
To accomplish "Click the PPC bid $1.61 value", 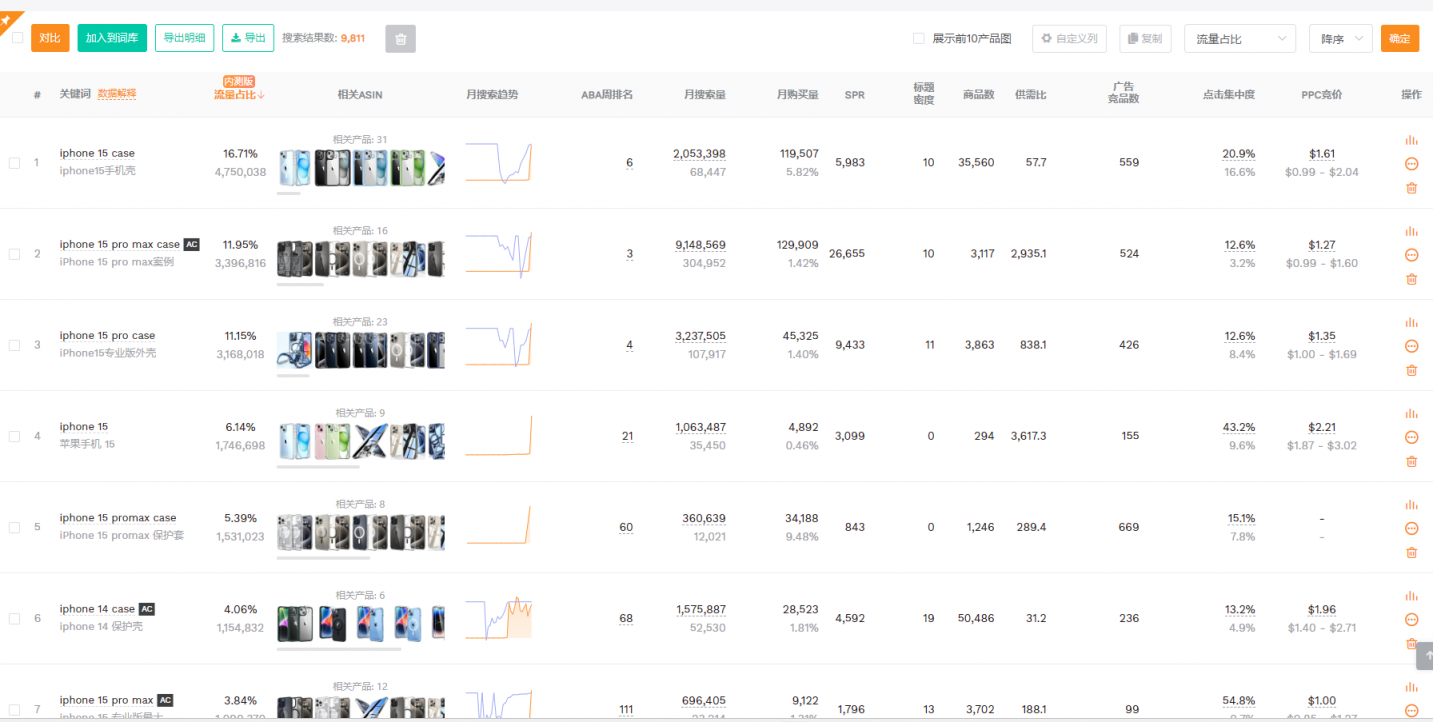I will pos(1322,154).
